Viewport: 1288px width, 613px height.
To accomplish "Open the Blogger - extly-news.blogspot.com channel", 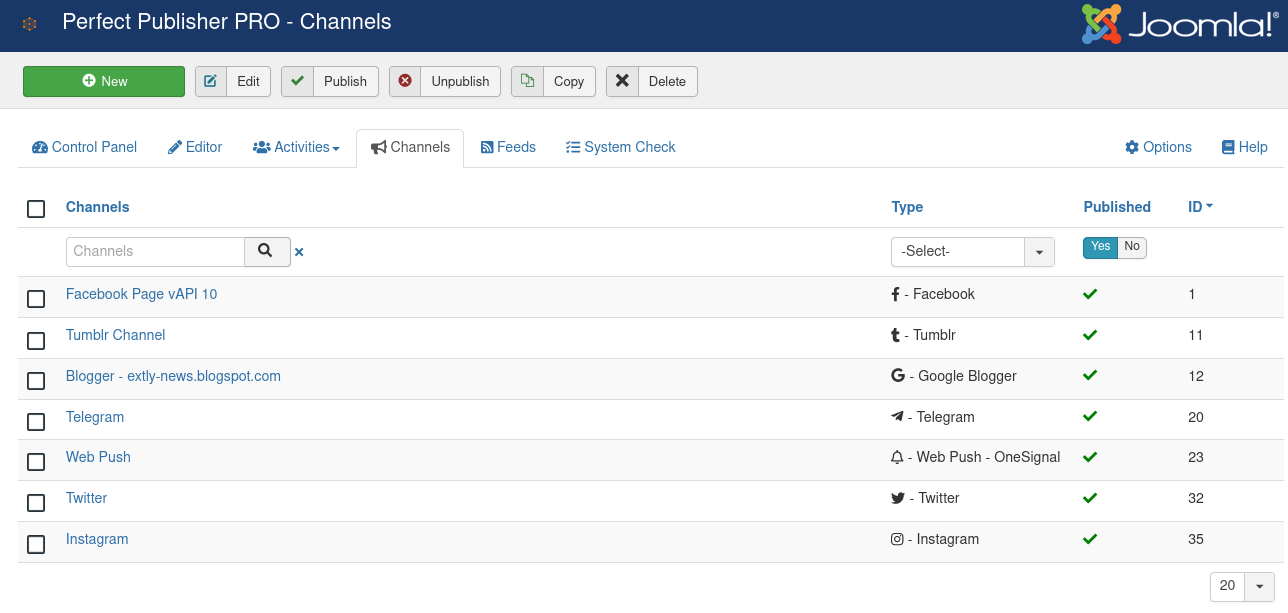I will coord(173,376).
